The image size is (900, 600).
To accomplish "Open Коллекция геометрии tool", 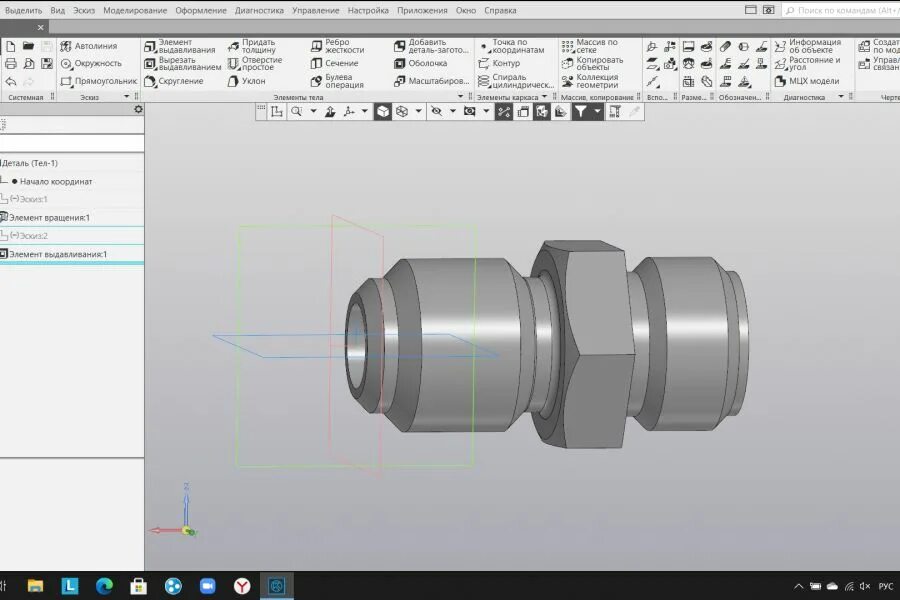I will [x=590, y=82].
